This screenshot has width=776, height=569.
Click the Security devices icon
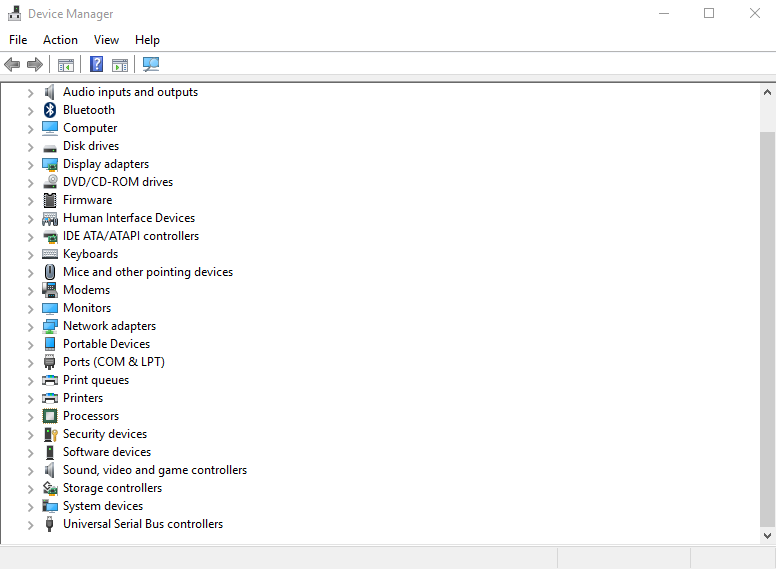50,434
